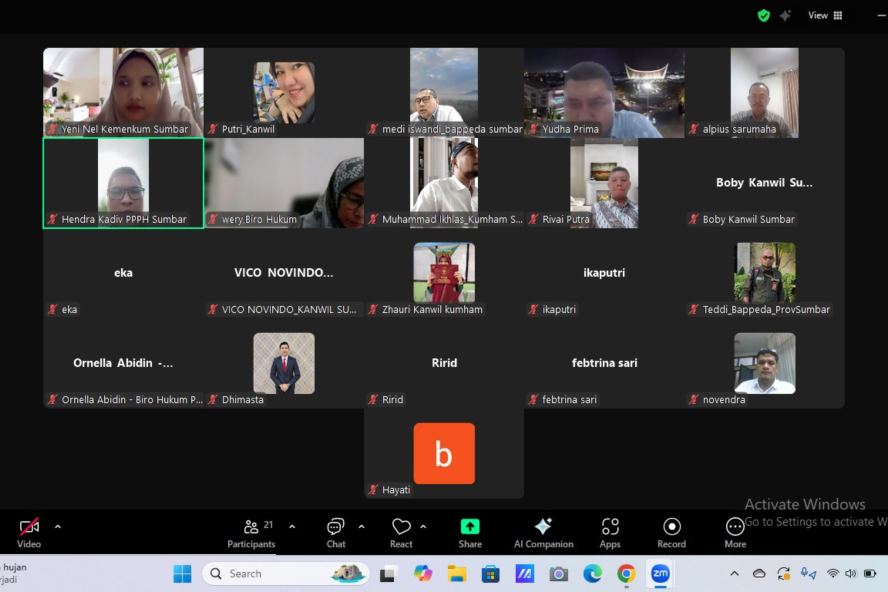888x592 pixels.
Task: Open the Participants panel
Action: pyautogui.click(x=251, y=533)
